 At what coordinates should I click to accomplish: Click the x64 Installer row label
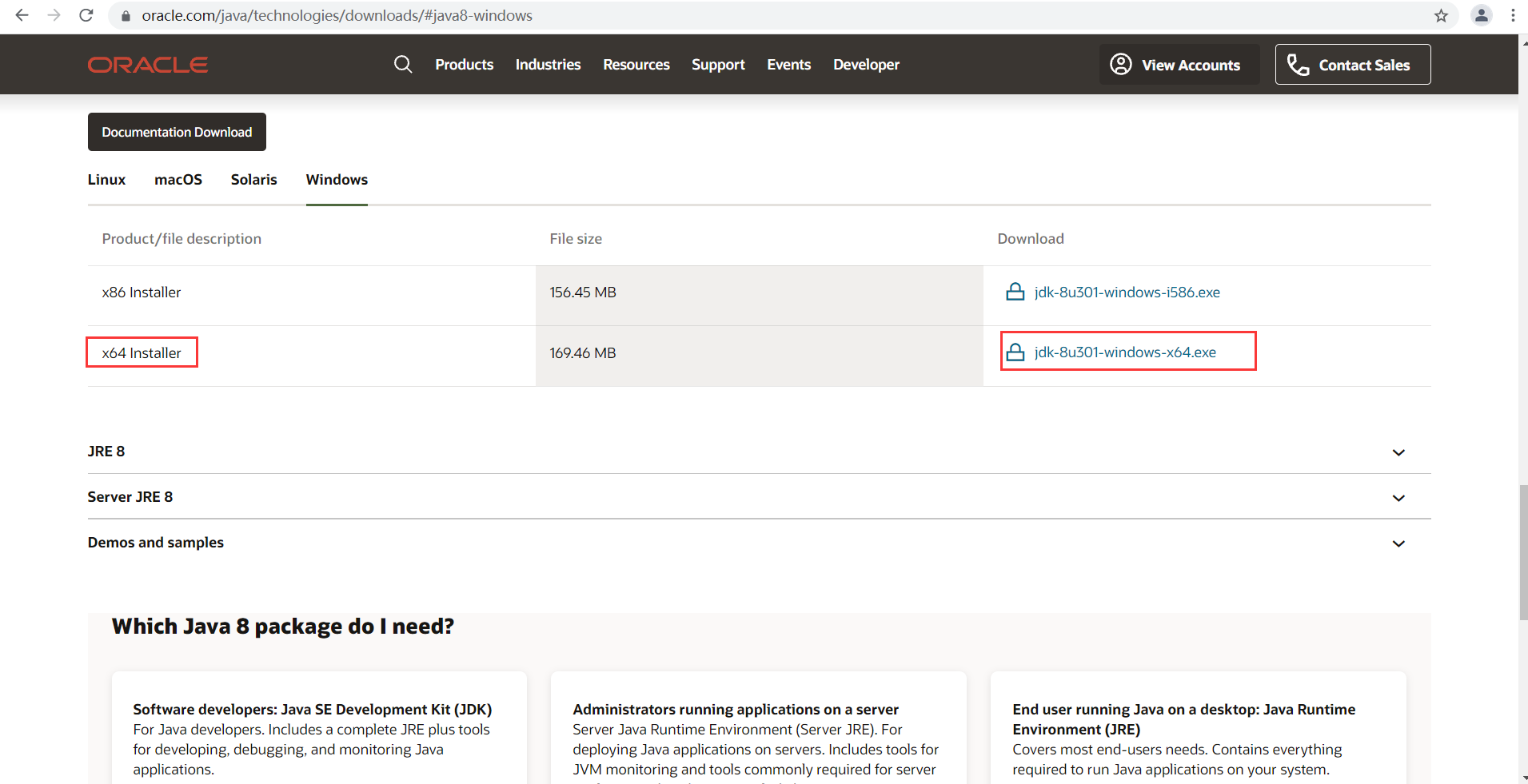142,352
